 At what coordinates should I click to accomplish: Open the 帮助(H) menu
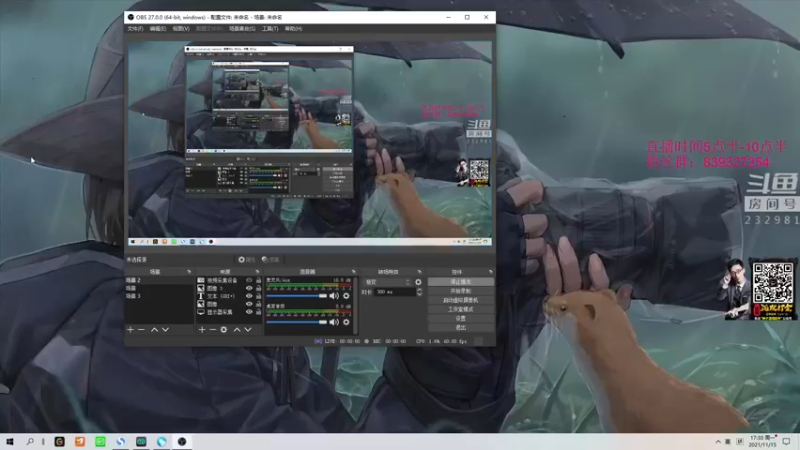click(293, 29)
